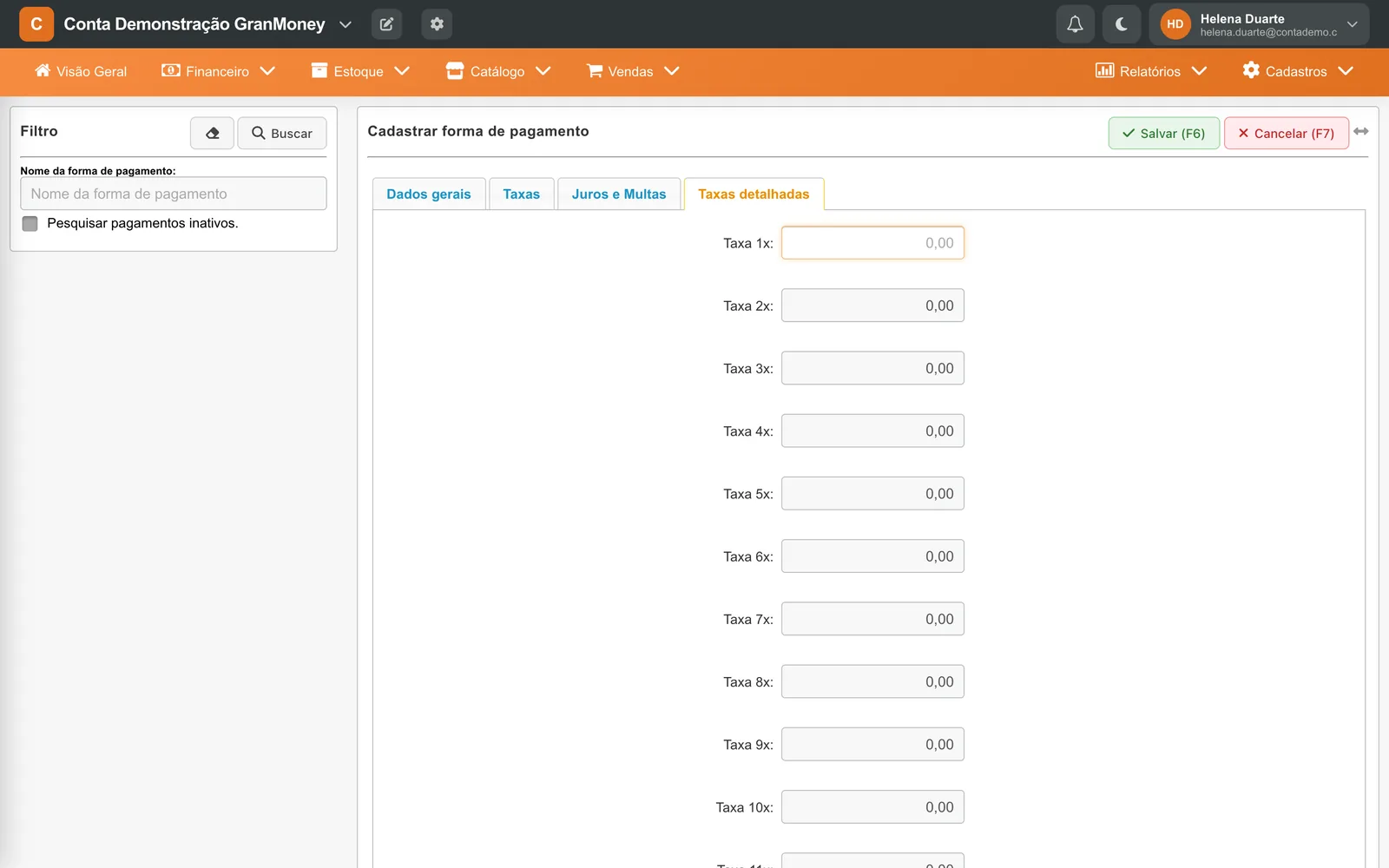Screen dimensions: 1389x868
Task: Click the Taxa 1x input field
Action: coord(872,243)
